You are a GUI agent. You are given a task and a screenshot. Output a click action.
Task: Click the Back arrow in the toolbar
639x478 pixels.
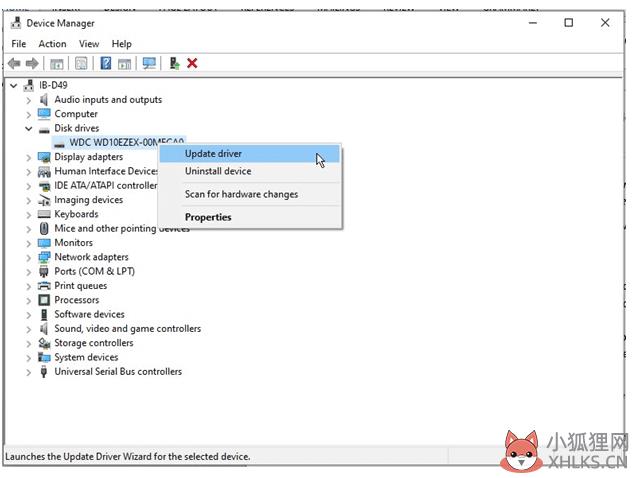pyautogui.click(x=14, y=63)
